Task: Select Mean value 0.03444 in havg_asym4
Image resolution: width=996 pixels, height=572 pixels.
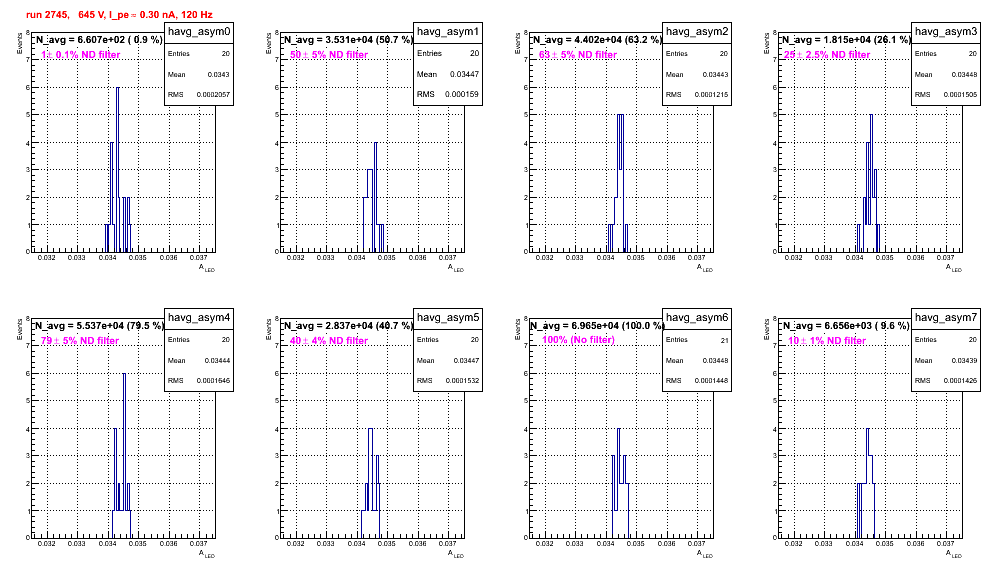Action: coord(217,360)
